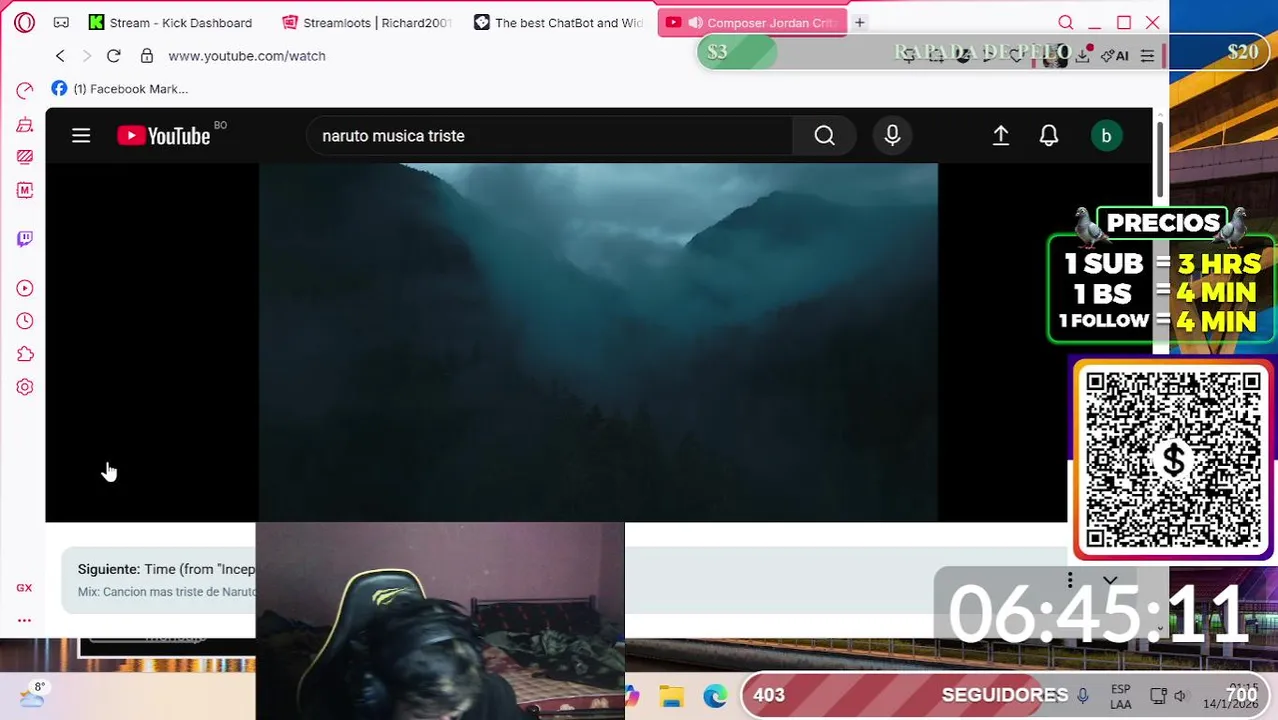Screen dimensions: 1278x720
Task: Click the YouTube video player area
Action: click(598, 342)
